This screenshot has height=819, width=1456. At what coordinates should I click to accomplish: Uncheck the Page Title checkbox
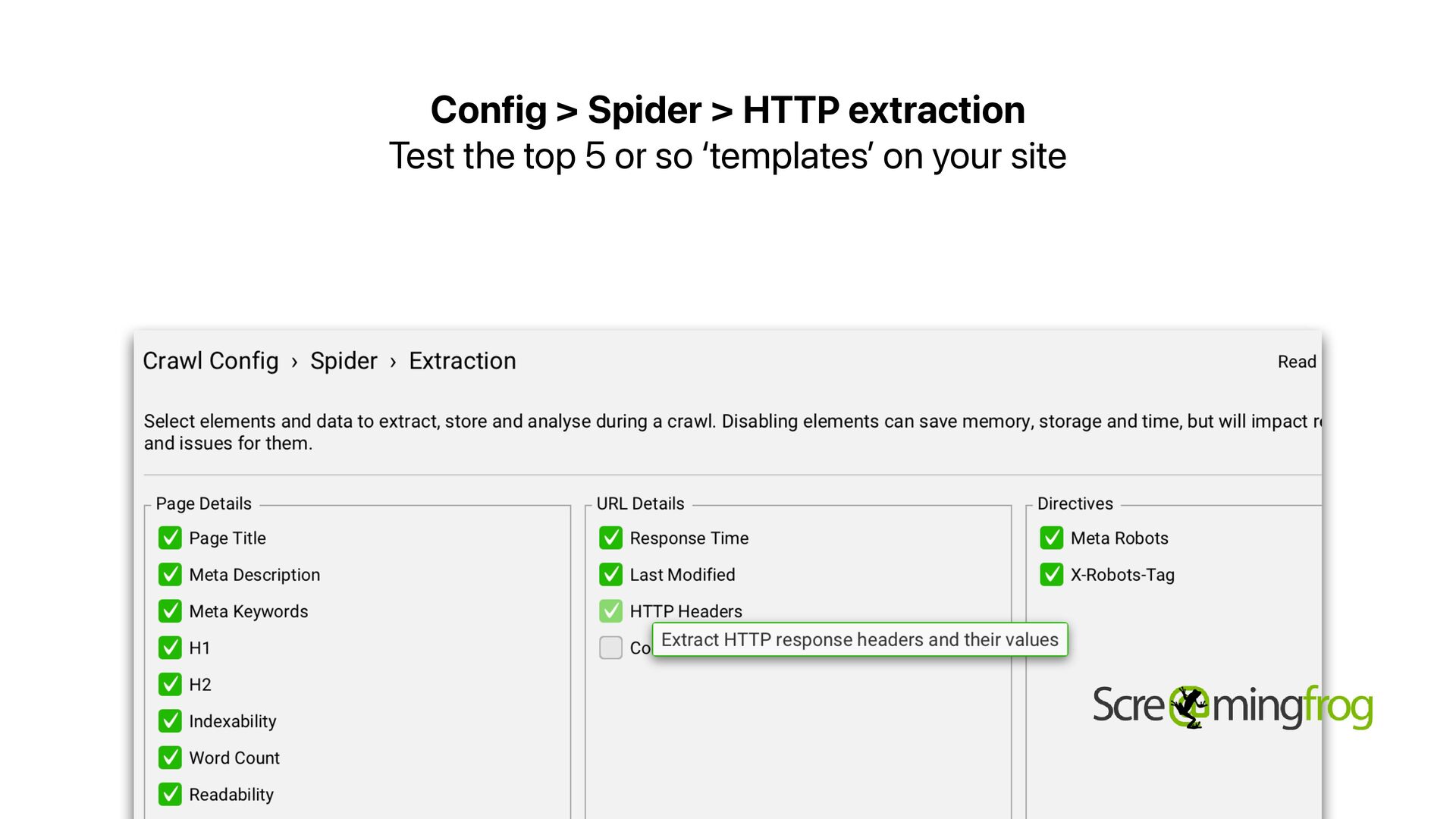[x=170, y=538]
